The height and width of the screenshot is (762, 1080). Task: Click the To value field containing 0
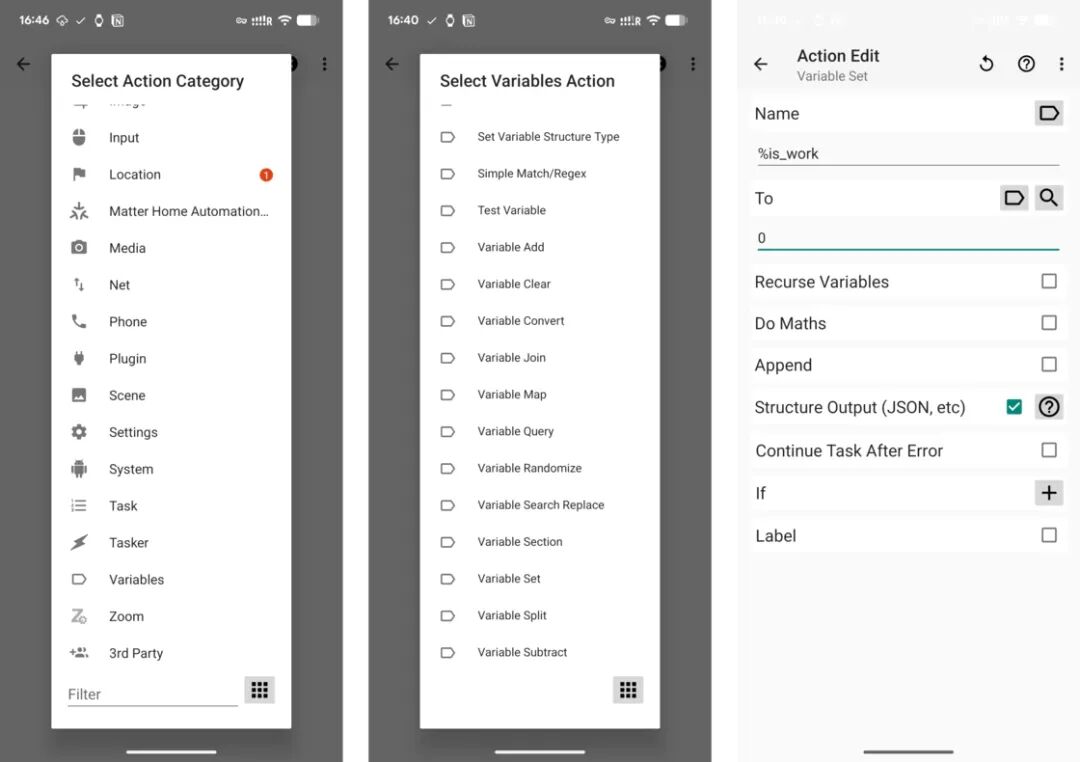tap(908, 238)
